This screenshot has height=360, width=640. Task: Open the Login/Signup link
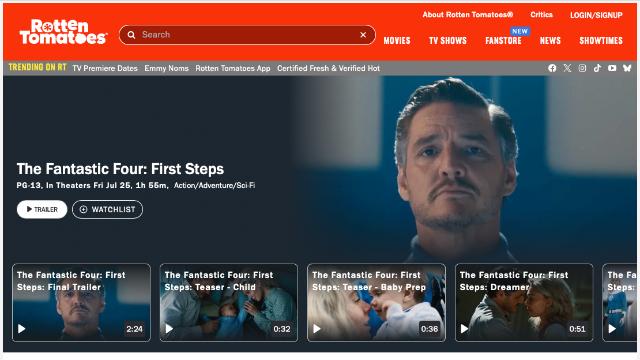pyautogui.click(x=596, y=15)
